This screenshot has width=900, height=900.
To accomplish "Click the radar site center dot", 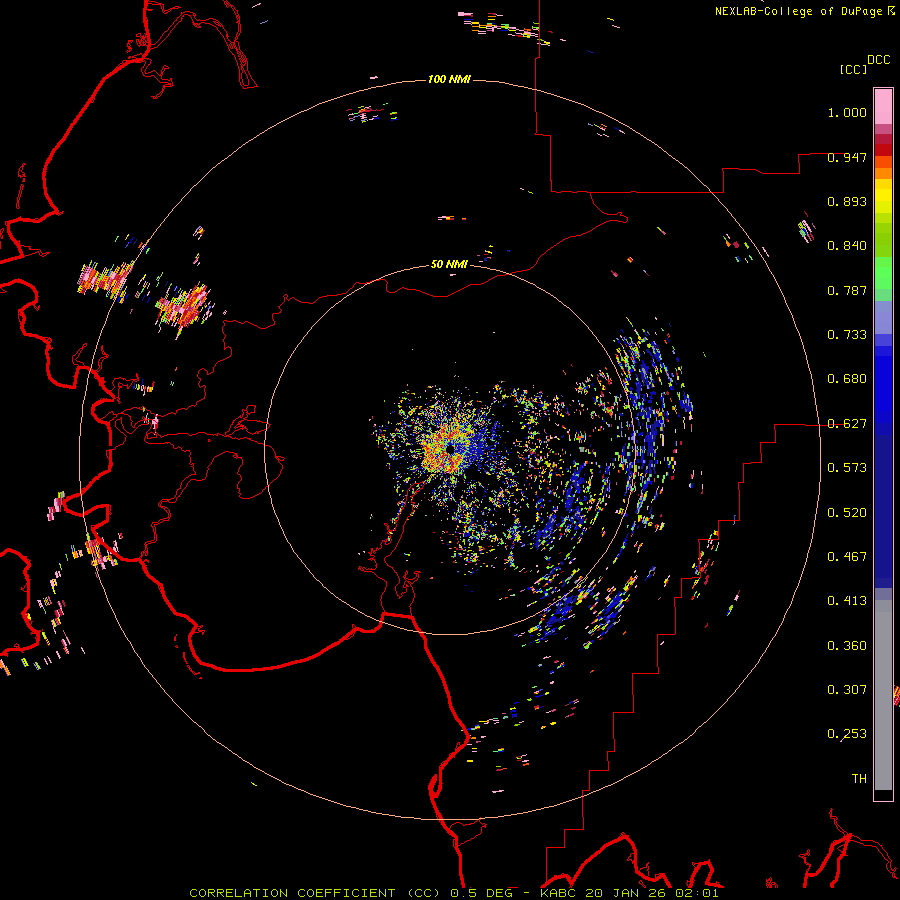I will 451,448.
